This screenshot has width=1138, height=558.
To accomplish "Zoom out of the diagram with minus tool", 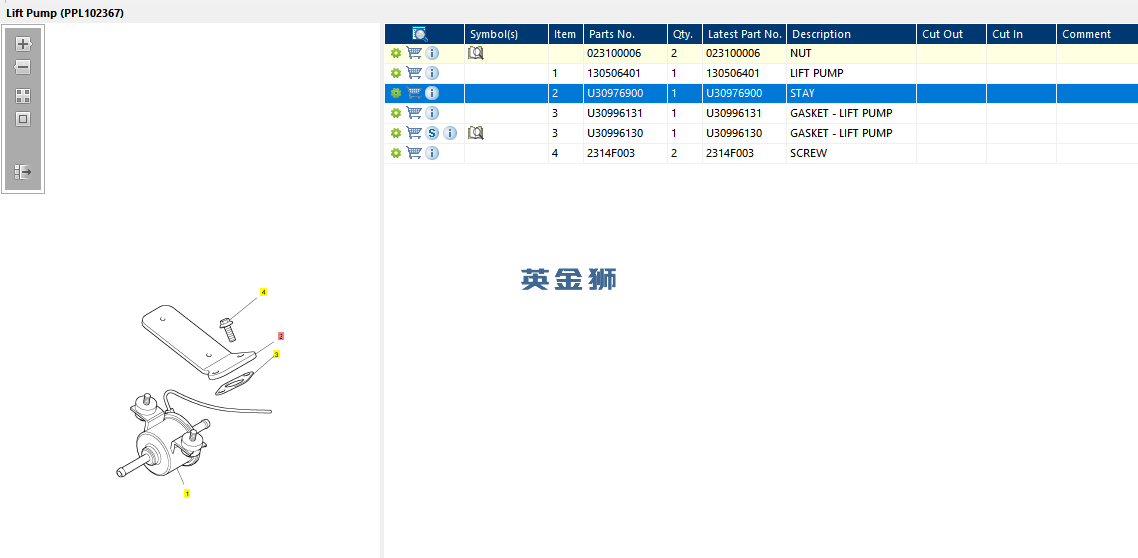I will [23, 67].
